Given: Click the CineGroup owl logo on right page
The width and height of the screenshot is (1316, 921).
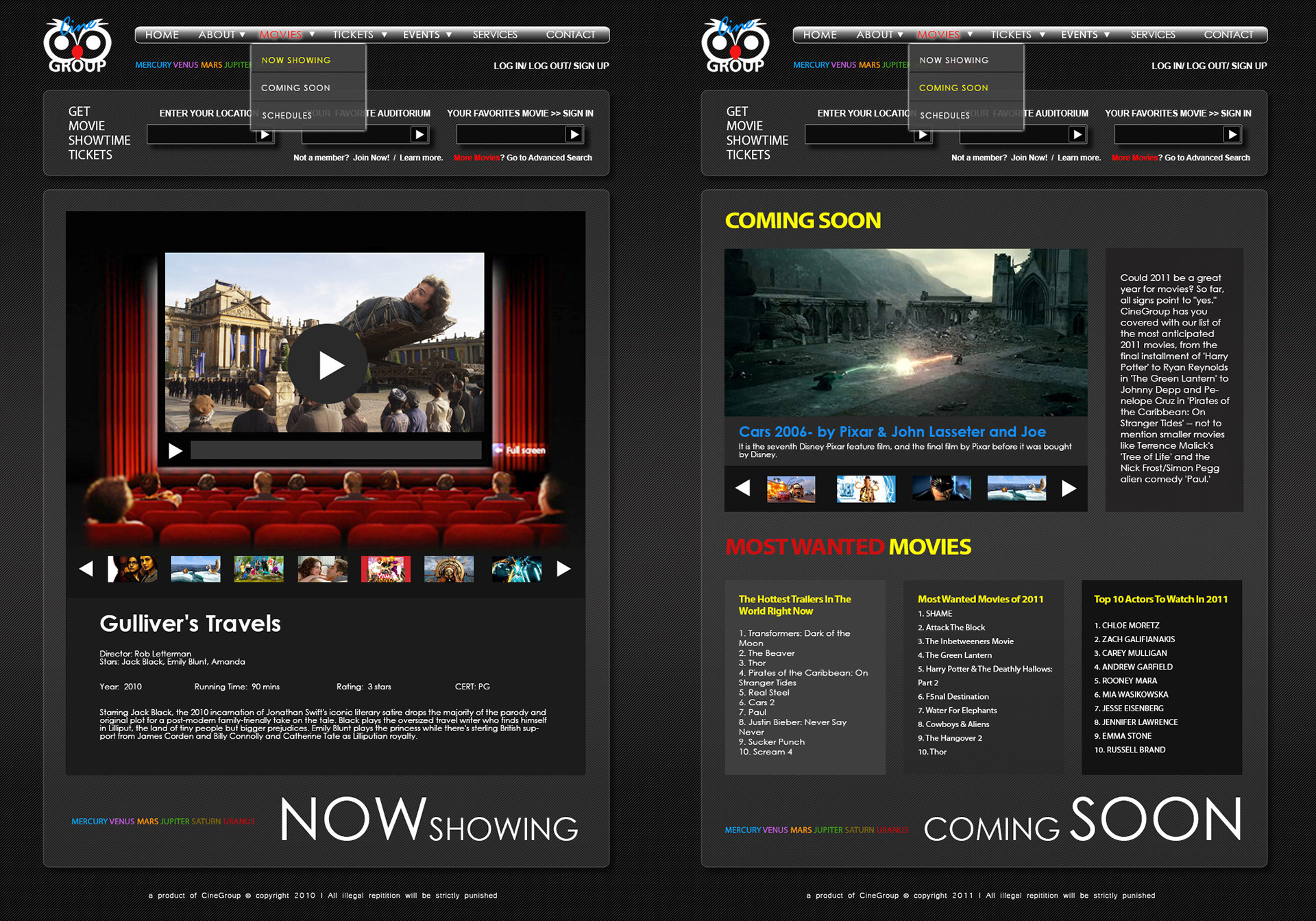Looking at the screenshot, I should pyautogui.click(x=735, y=45).
